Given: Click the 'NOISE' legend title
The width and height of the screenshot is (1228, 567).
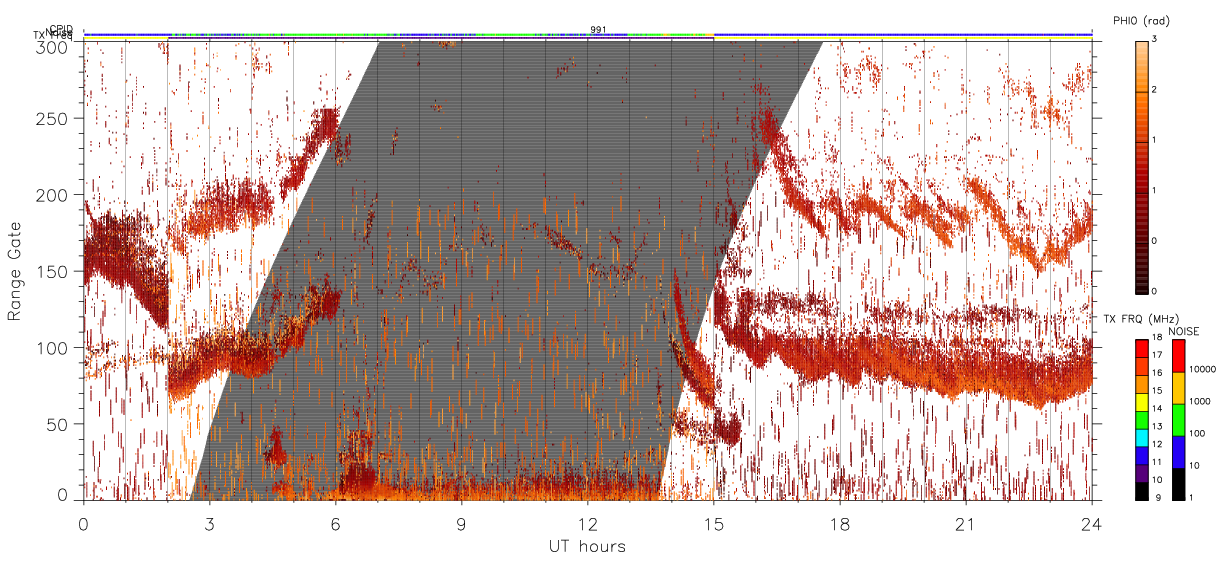Looking at the screenshot, I should 1185,331.
